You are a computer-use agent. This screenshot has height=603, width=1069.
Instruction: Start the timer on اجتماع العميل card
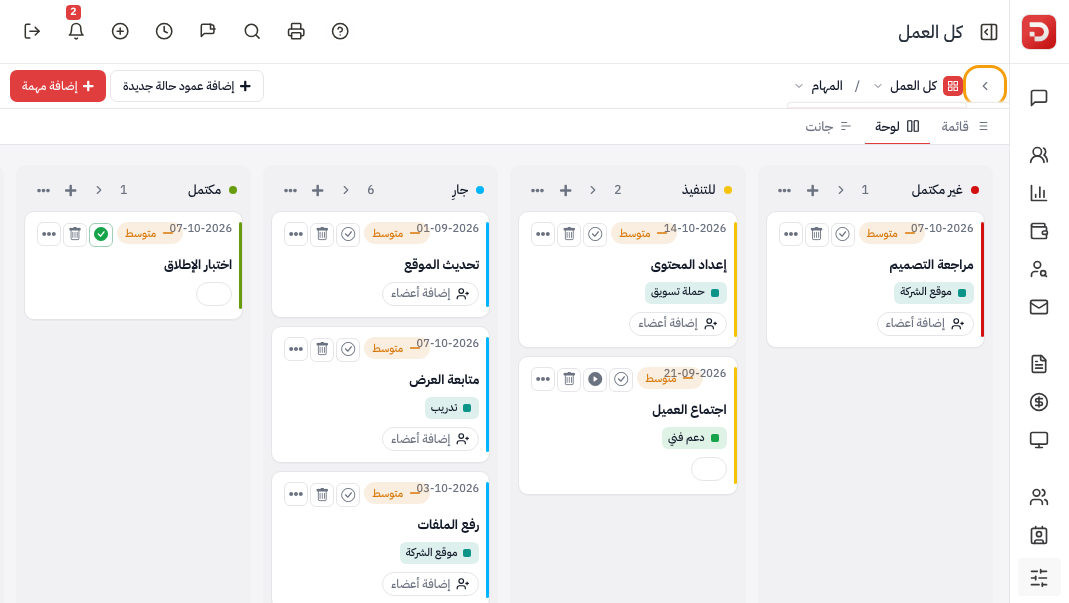pyautogui.click(x=595, y=379)
